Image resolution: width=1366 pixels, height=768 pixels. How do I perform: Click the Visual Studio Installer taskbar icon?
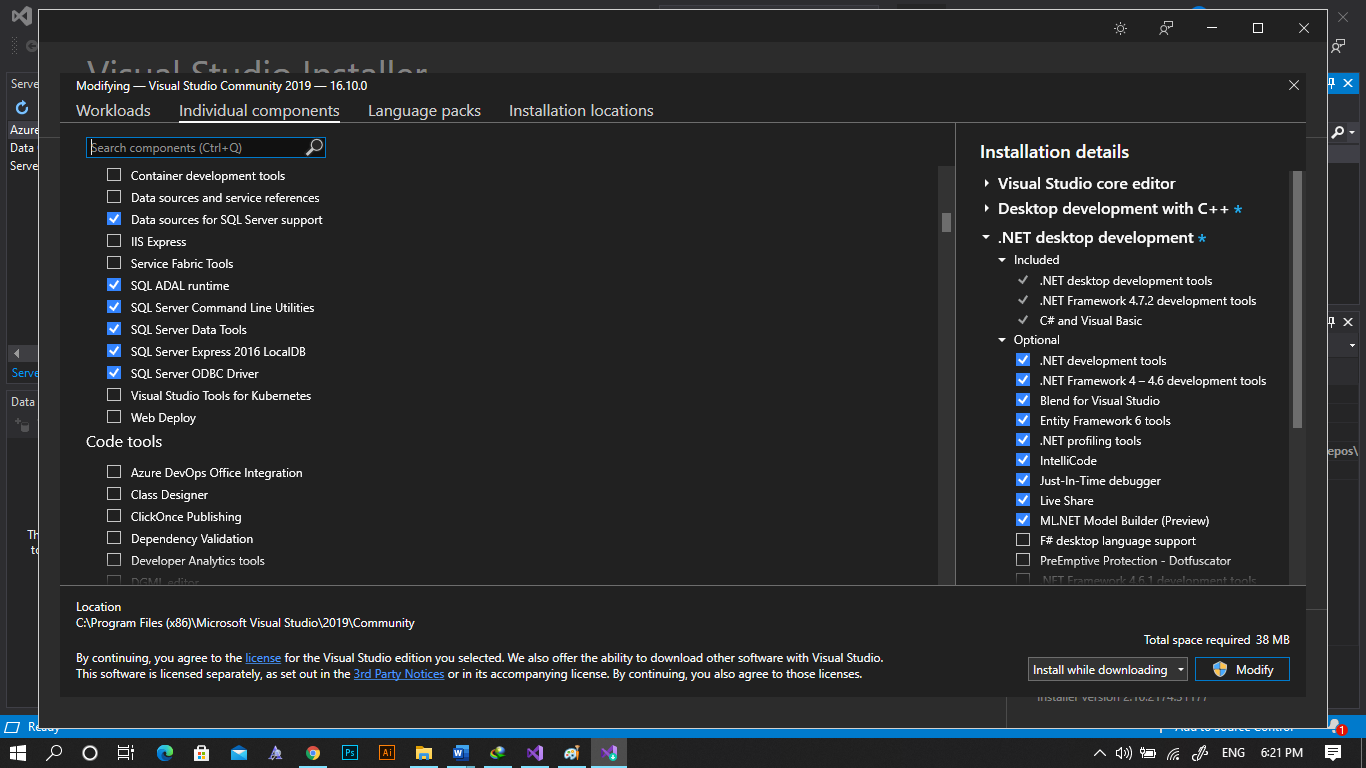tap(609, 753)
